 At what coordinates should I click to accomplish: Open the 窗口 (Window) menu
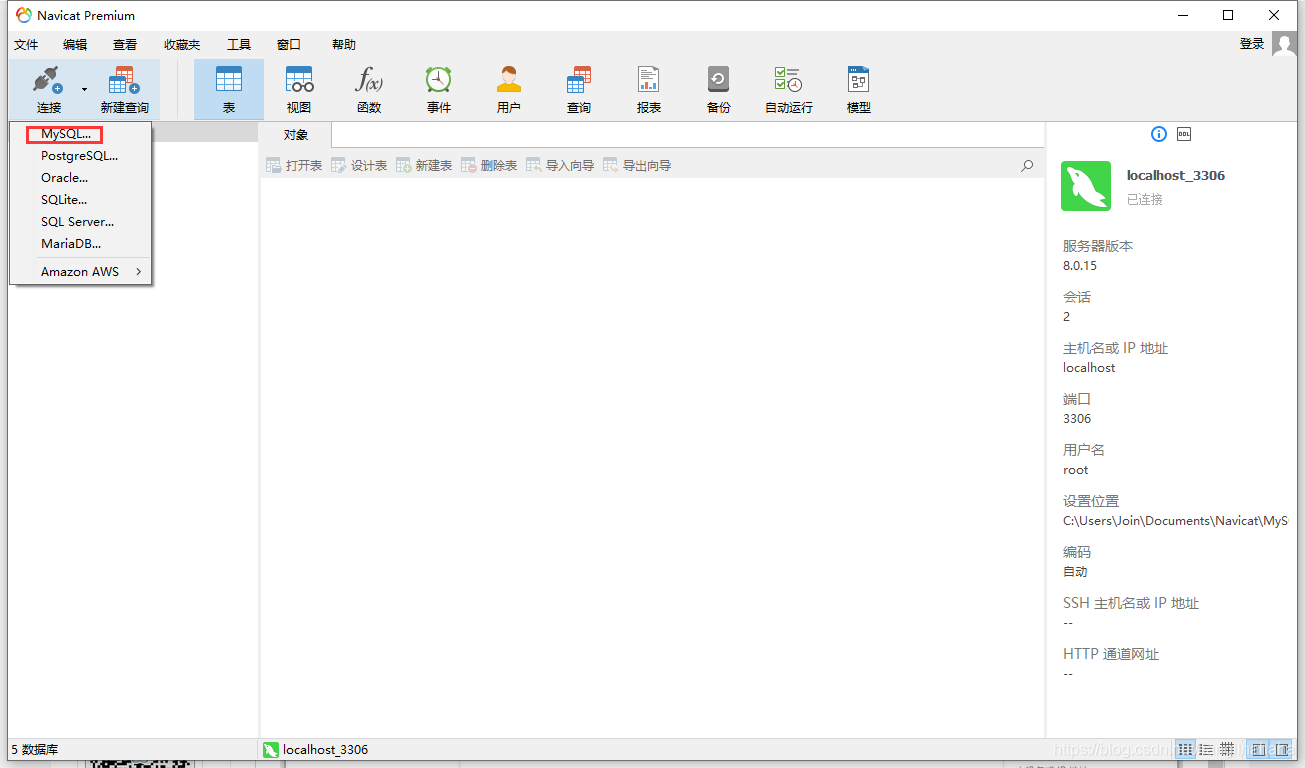289,45
